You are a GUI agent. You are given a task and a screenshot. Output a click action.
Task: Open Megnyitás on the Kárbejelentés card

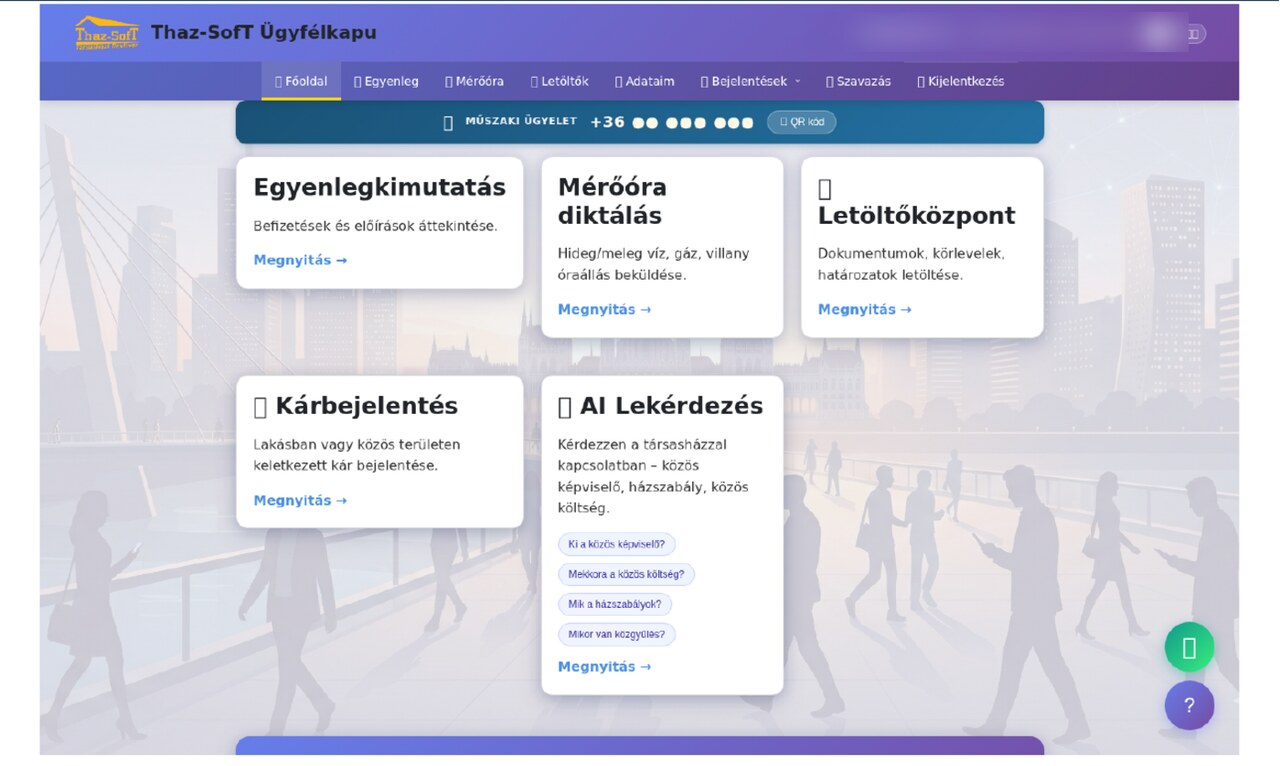point(300,500)
